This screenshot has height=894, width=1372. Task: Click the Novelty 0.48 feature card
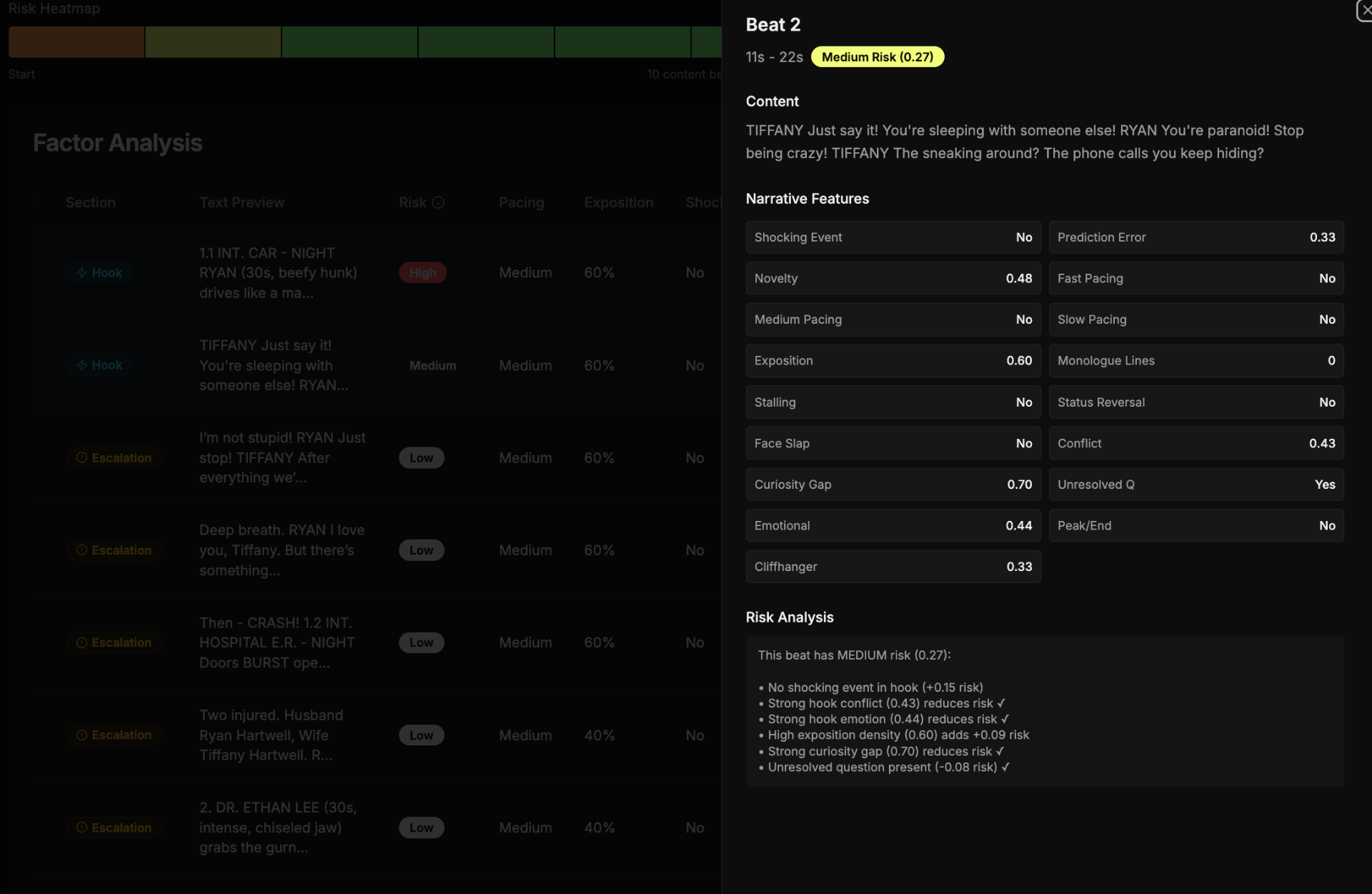point(893,279)
